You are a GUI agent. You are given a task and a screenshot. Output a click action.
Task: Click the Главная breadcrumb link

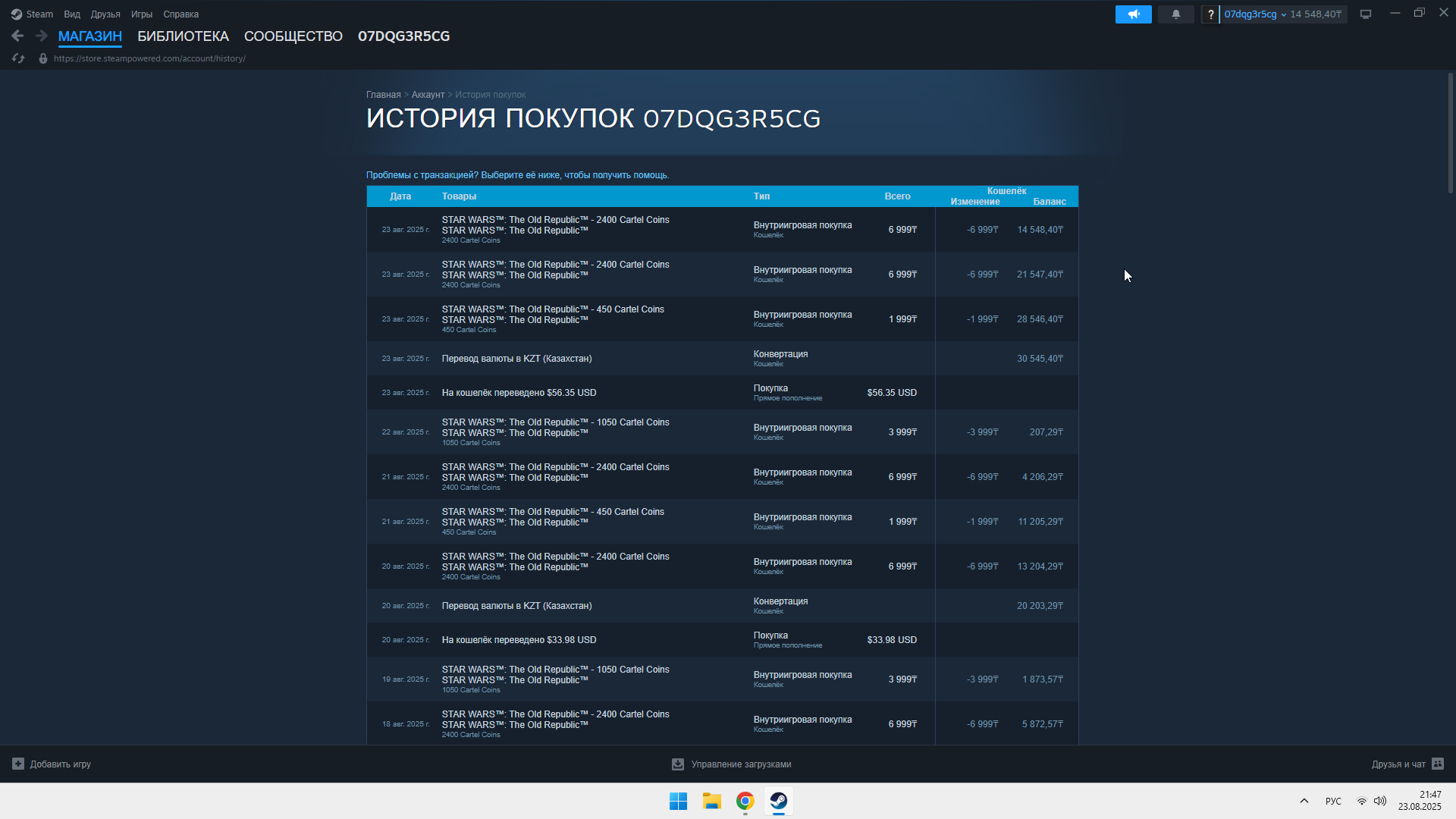coord(384,95)
